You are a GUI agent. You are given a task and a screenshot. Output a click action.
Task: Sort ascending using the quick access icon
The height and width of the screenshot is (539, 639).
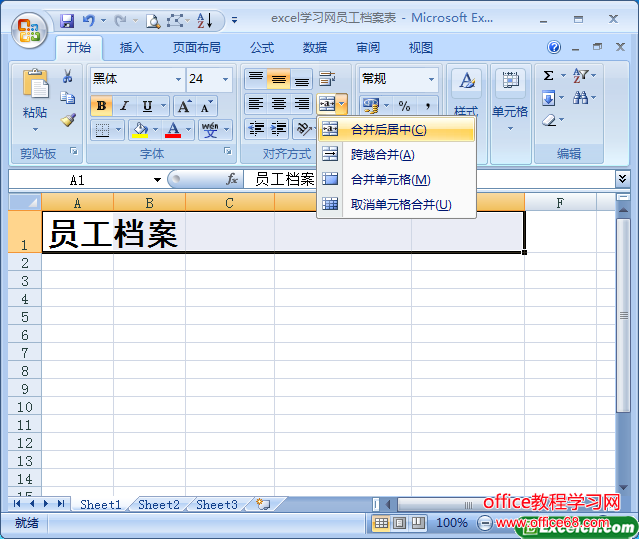coord(205,20)
